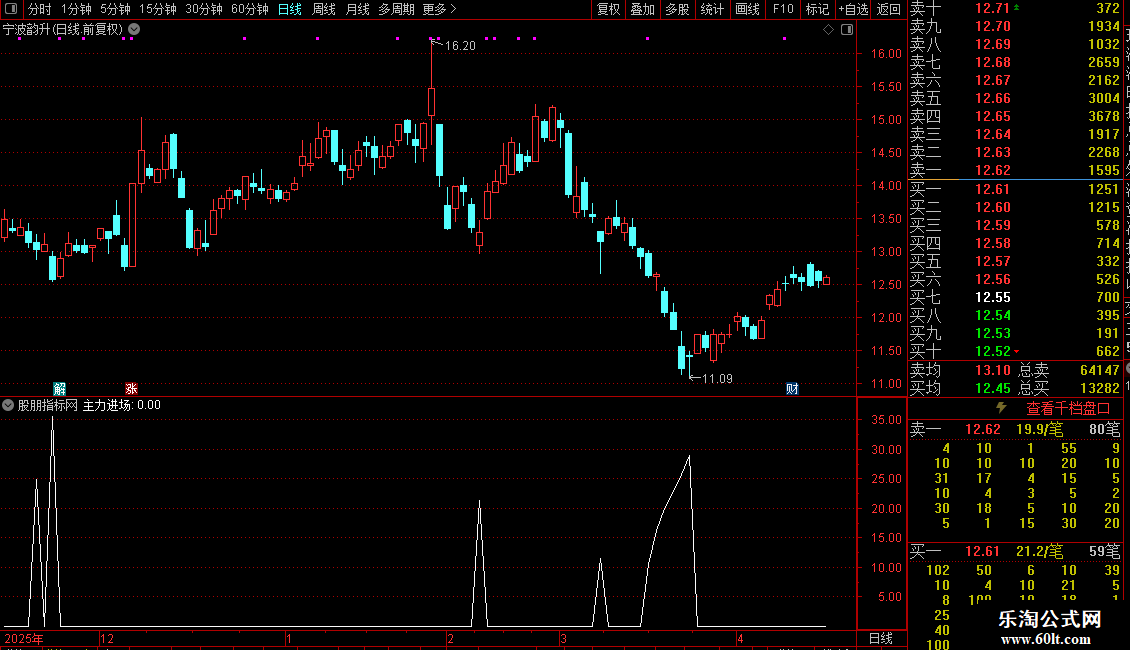The image size is (1130, 650).
Task: Click the 卖均 13.10 average value
Action: coord(992,370)
